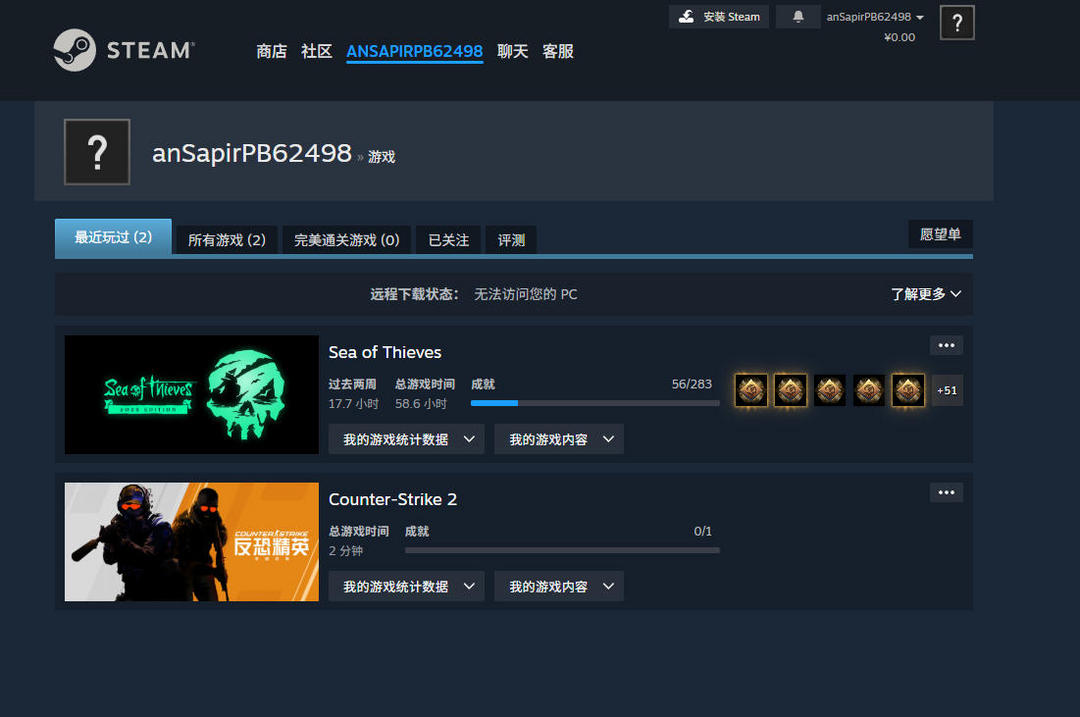The width and height of the screenshot is (1080, 717).
Task: Click the Steam logo in the header
Action: point(124,50)
